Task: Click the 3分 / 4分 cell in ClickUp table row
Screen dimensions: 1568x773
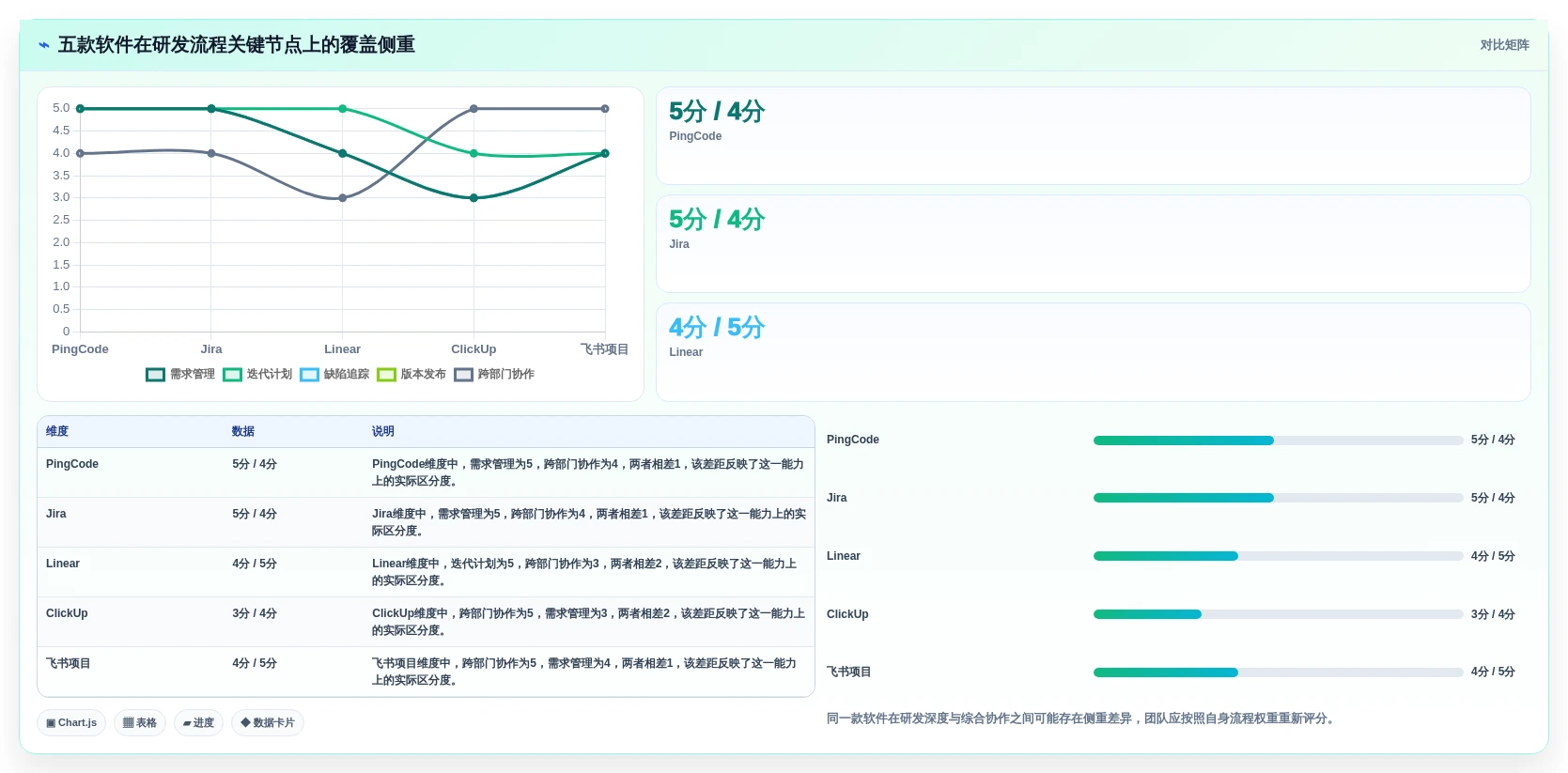Action: 255,613
